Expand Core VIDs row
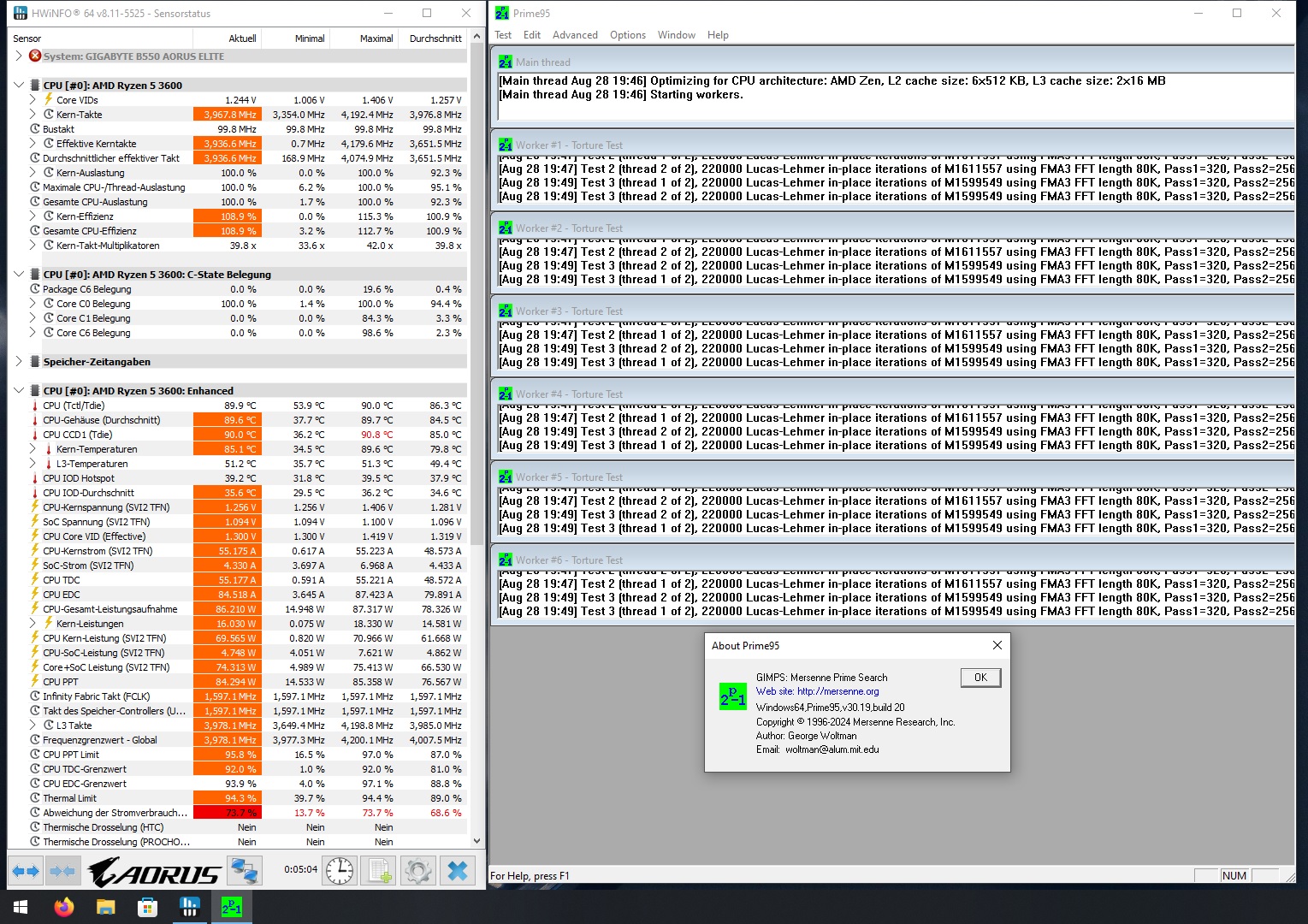This screenshot has width=1308, height=924. pos(33,99)
